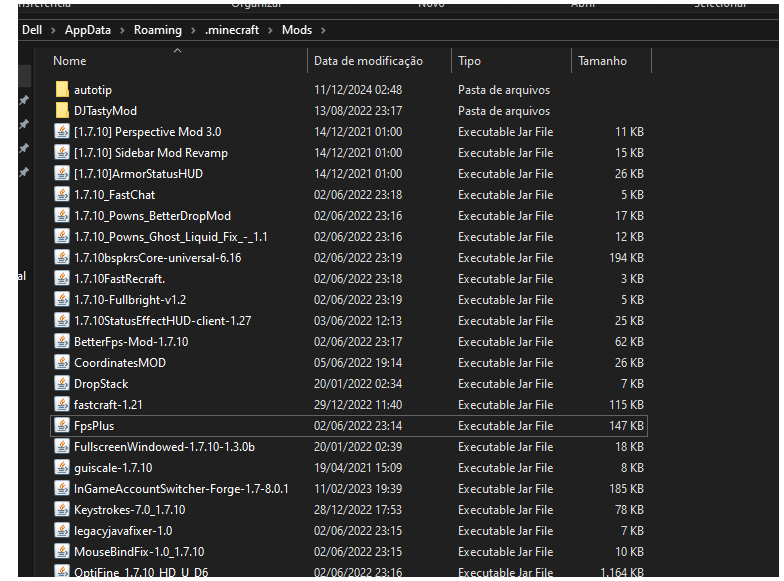Select the file name FpsPlus
This screenshot has width=784, height=581.
tap(94, 426)
